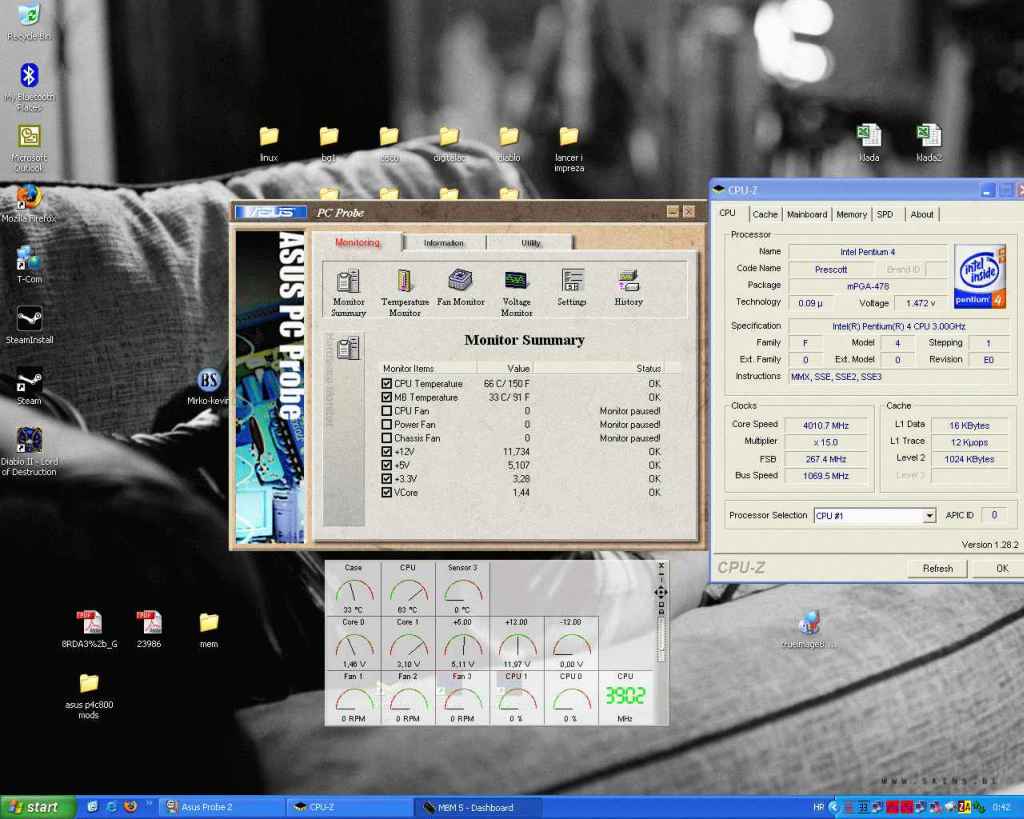This screenshot has height=819, width=1024.
Task: Click the Start button on taskbar
Action: click(35, 807)
